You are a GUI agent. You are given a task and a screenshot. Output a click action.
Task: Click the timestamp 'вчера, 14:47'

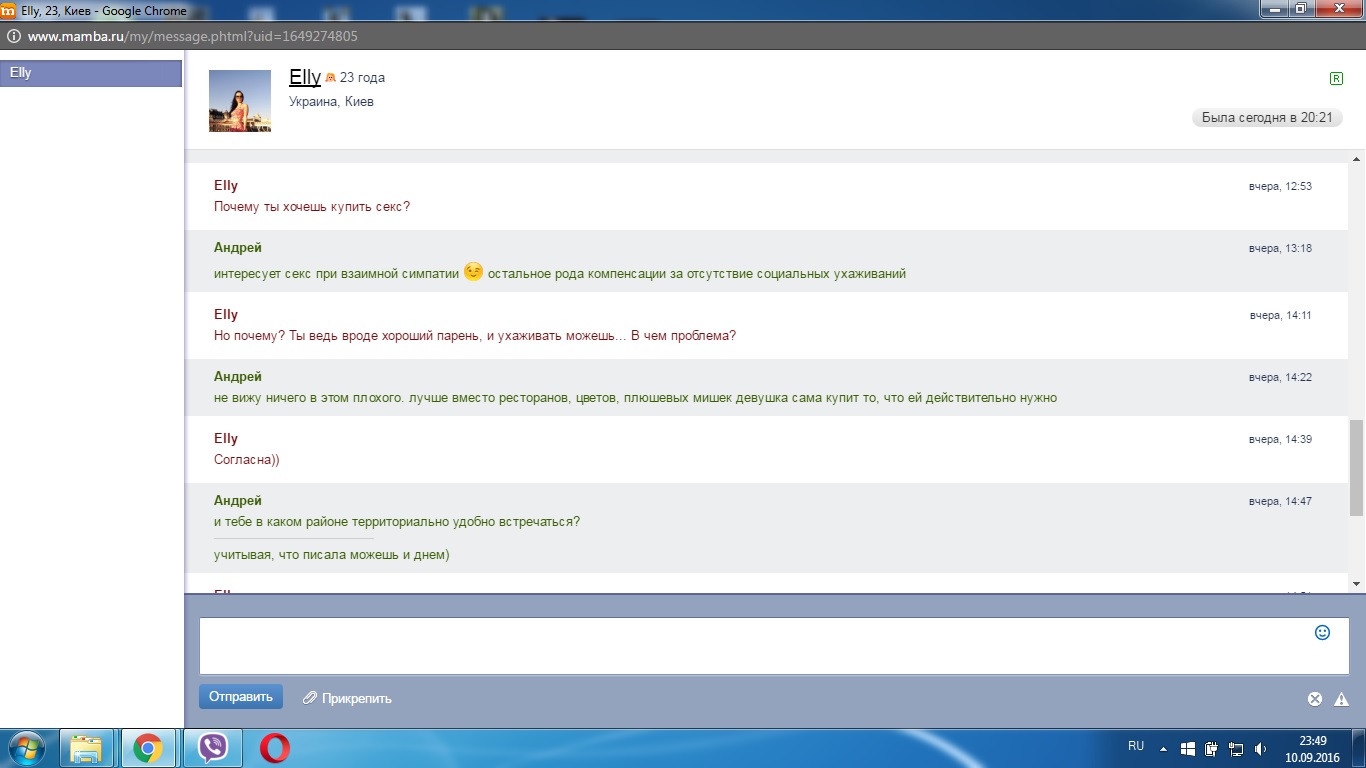[x=1280, y=501]
